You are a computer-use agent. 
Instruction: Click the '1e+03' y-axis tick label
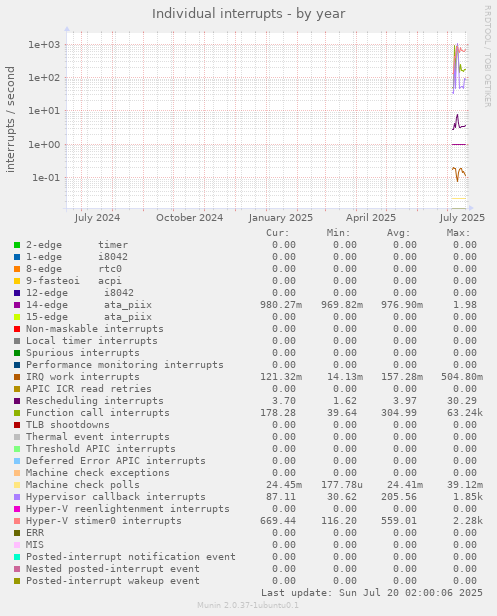pos(44,45)
